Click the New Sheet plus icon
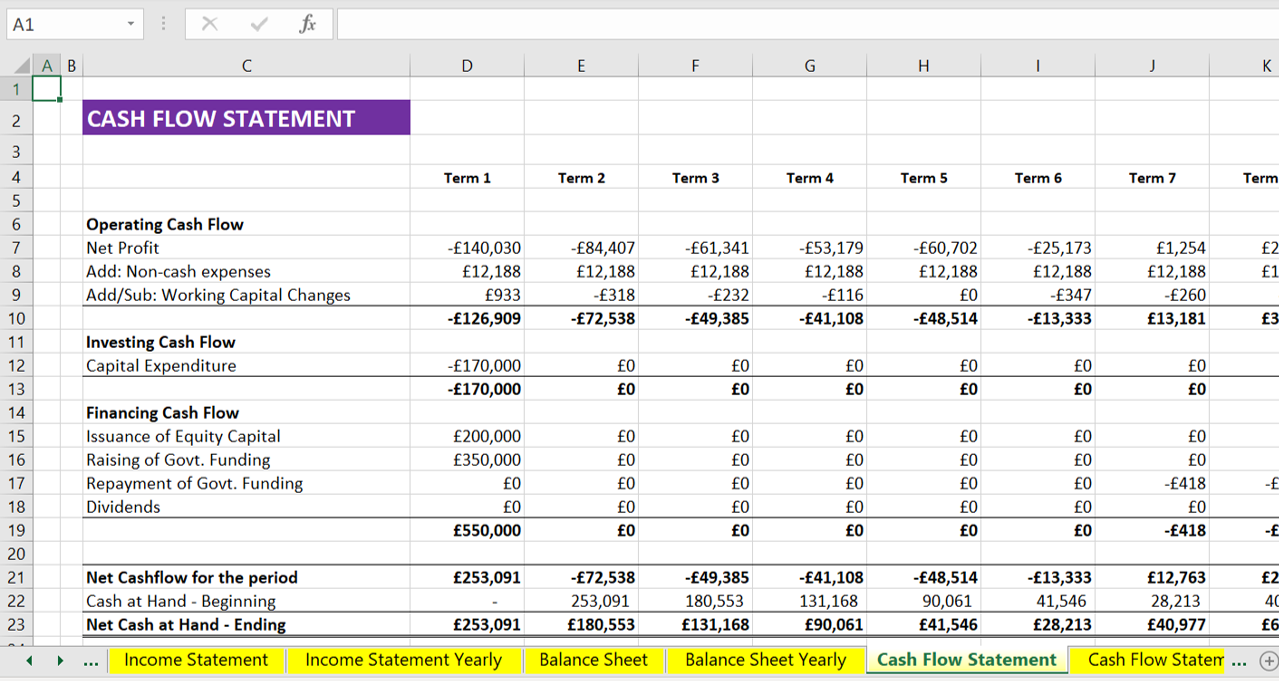This screenshot has width=1279, height=681. 1268,661
